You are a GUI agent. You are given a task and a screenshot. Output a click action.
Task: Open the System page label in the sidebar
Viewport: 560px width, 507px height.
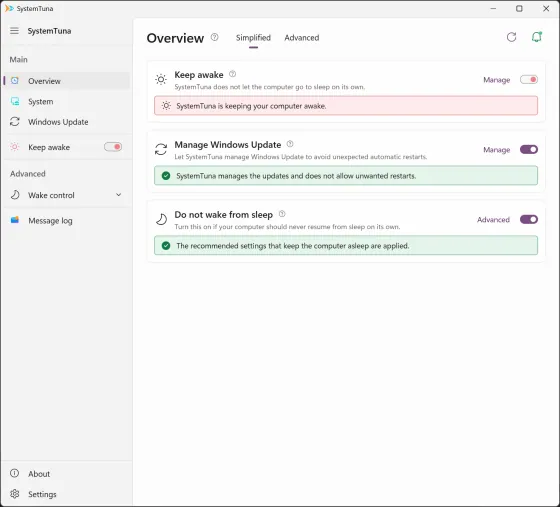(x=41, y=102)
